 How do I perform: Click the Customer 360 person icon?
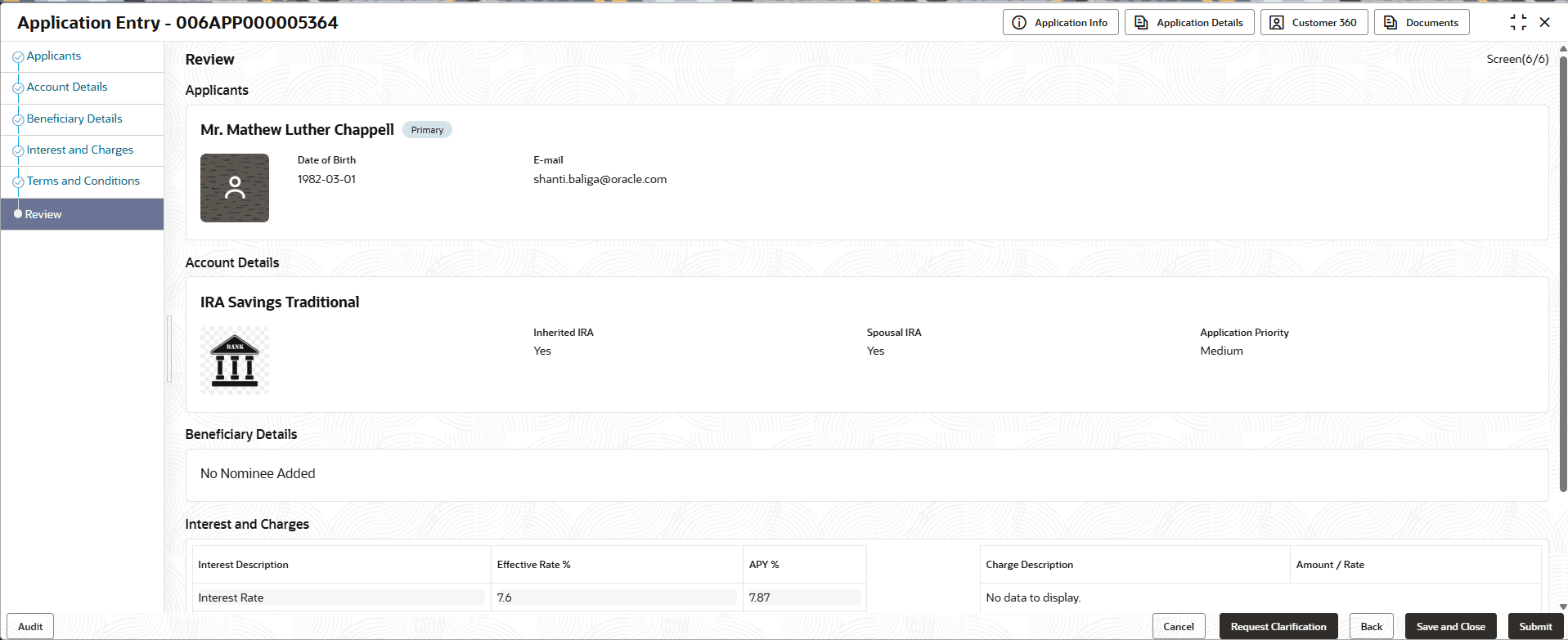click(1276, 23)
